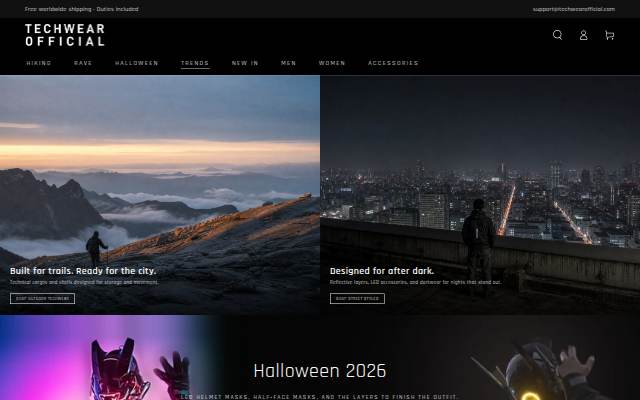Viewport: 640px width, 400px height.
Task: Click 'Built for trails. Ready for the city.' heading
Action: click(x=83, y=271)
